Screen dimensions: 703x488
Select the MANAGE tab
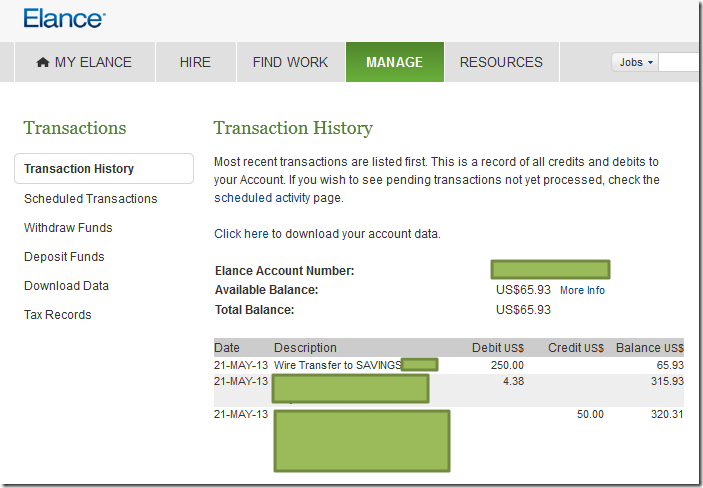395,62
